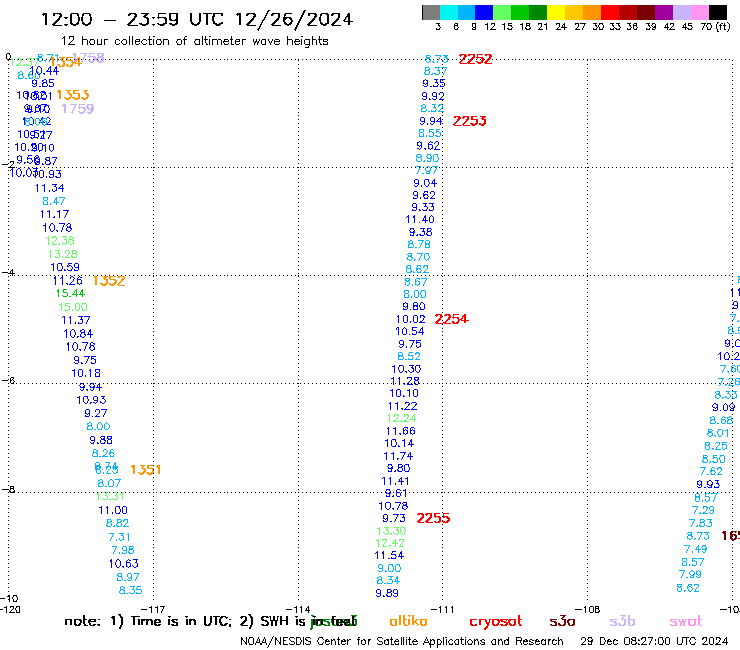Click the orange altika pass label 1351
The image size is (740, 650).
[x=145, y=470]
